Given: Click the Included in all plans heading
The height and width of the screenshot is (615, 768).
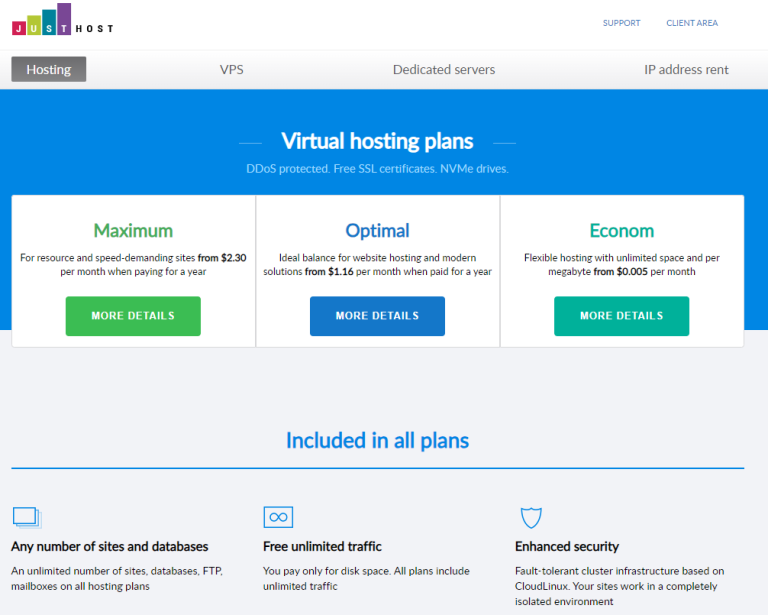Looking at the screenshot, I should [x=377, y=440].
